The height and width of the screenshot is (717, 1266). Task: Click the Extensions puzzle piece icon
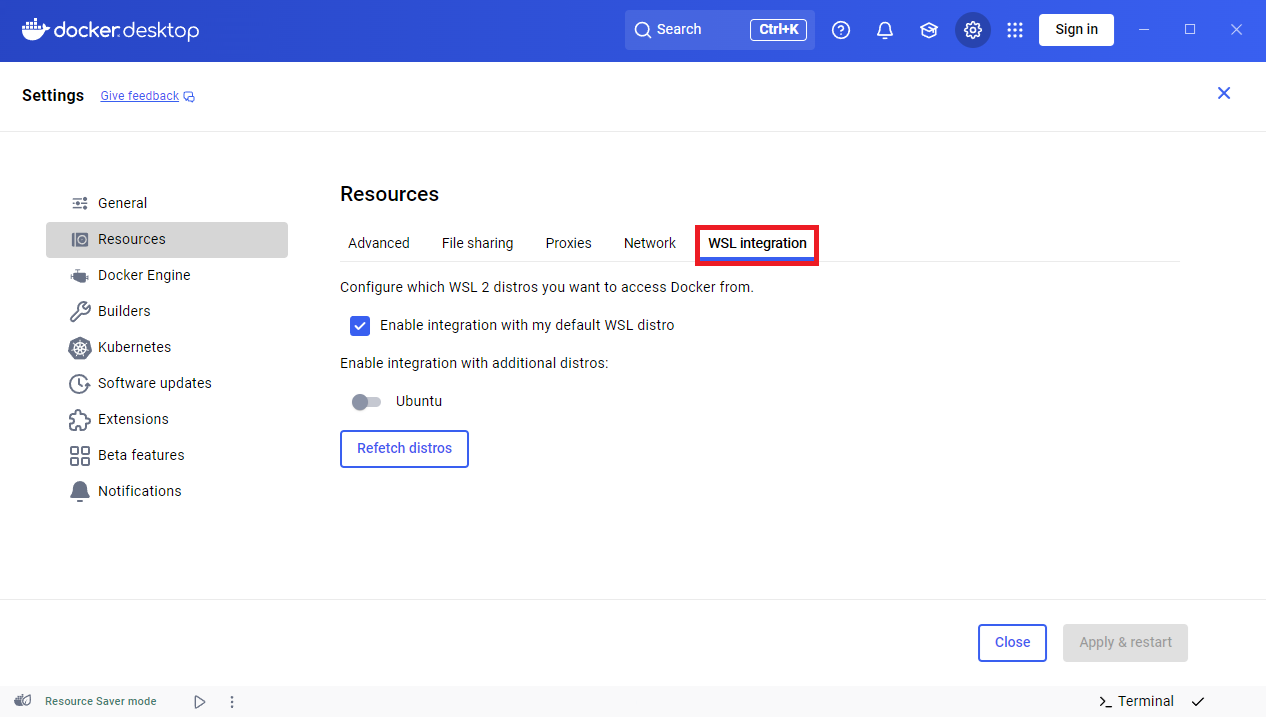pos(79,419)
